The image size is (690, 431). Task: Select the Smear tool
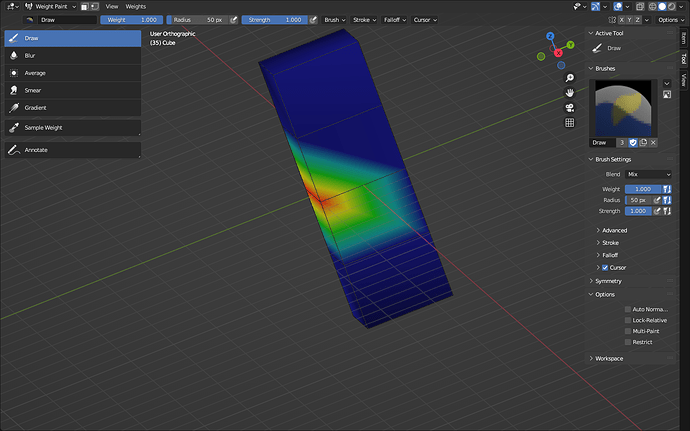(x=73, y=90)
